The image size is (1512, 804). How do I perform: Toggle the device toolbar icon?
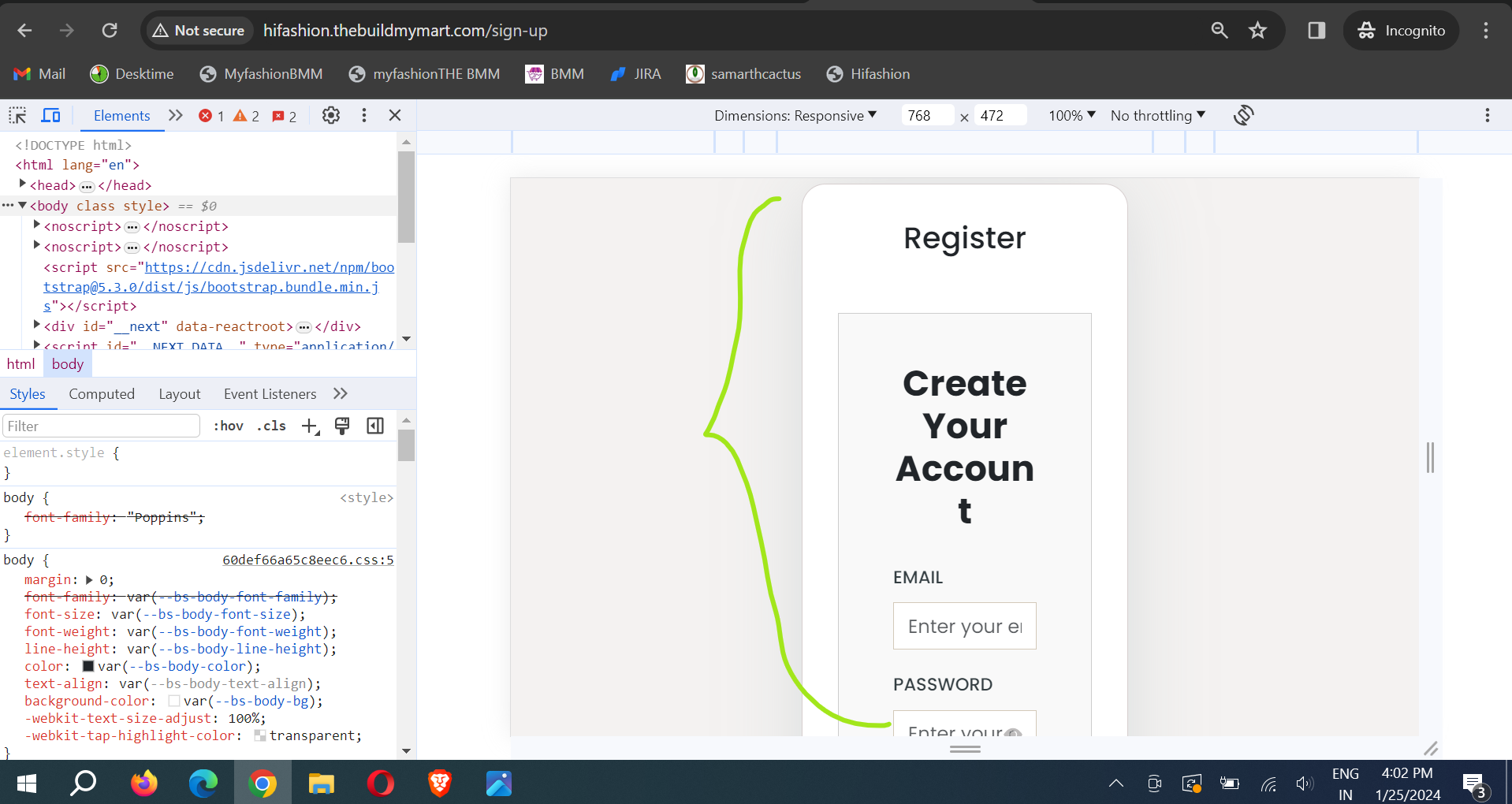51,116
